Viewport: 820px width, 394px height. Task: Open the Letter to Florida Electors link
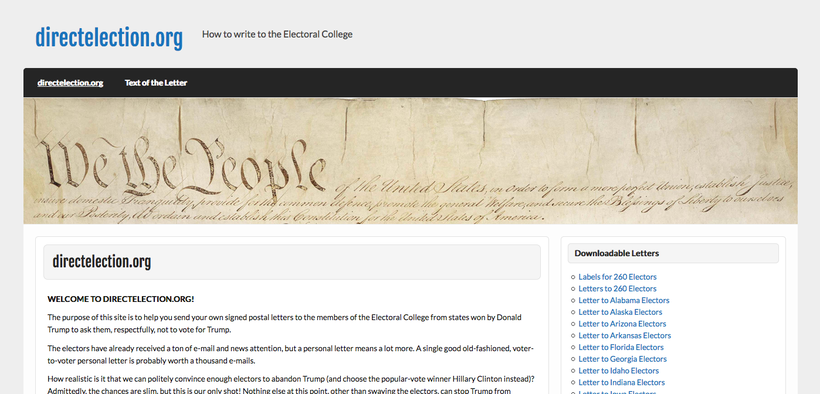click(x=621, y=347)
